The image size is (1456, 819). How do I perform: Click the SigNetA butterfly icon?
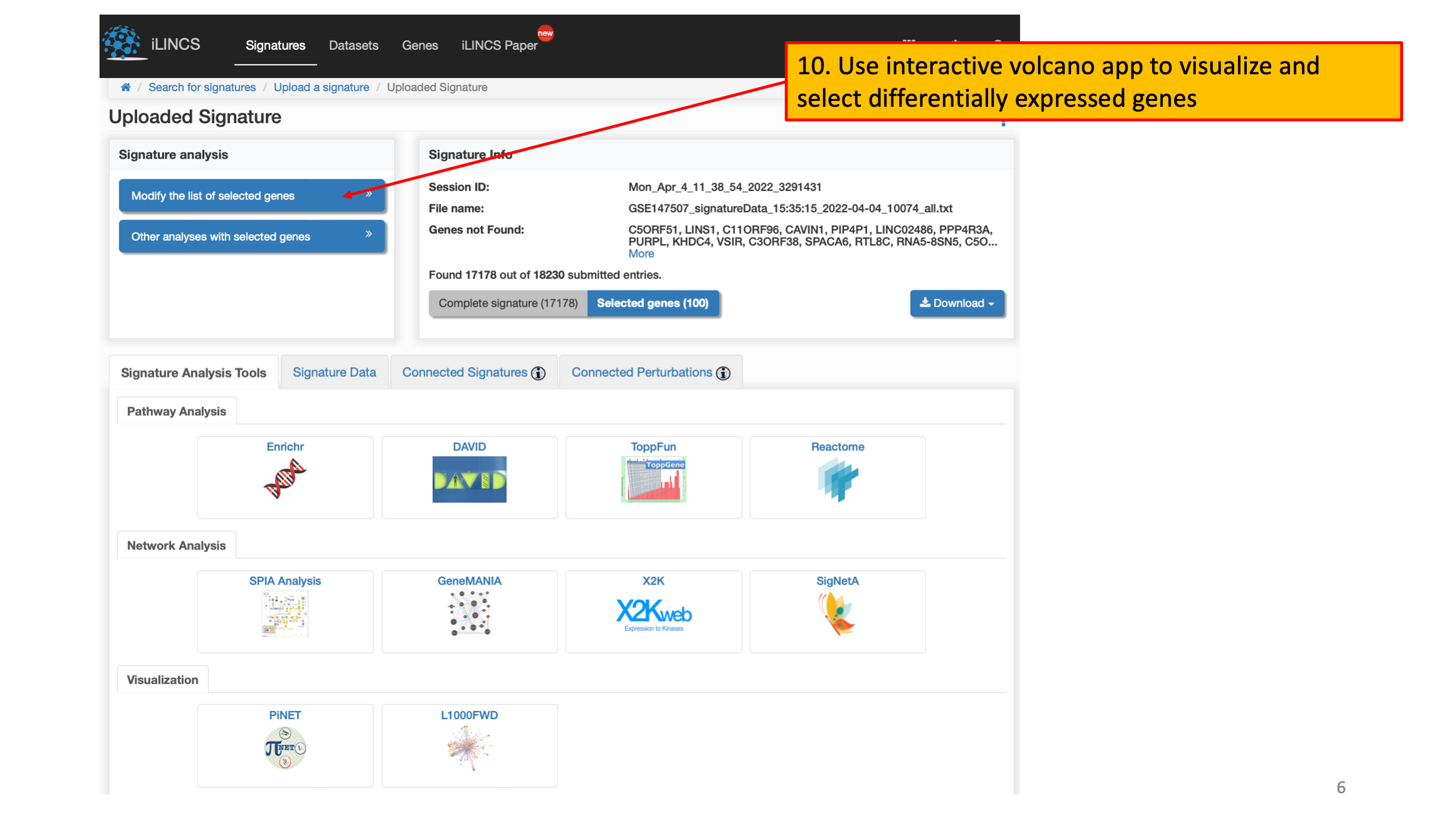(837, 614)
